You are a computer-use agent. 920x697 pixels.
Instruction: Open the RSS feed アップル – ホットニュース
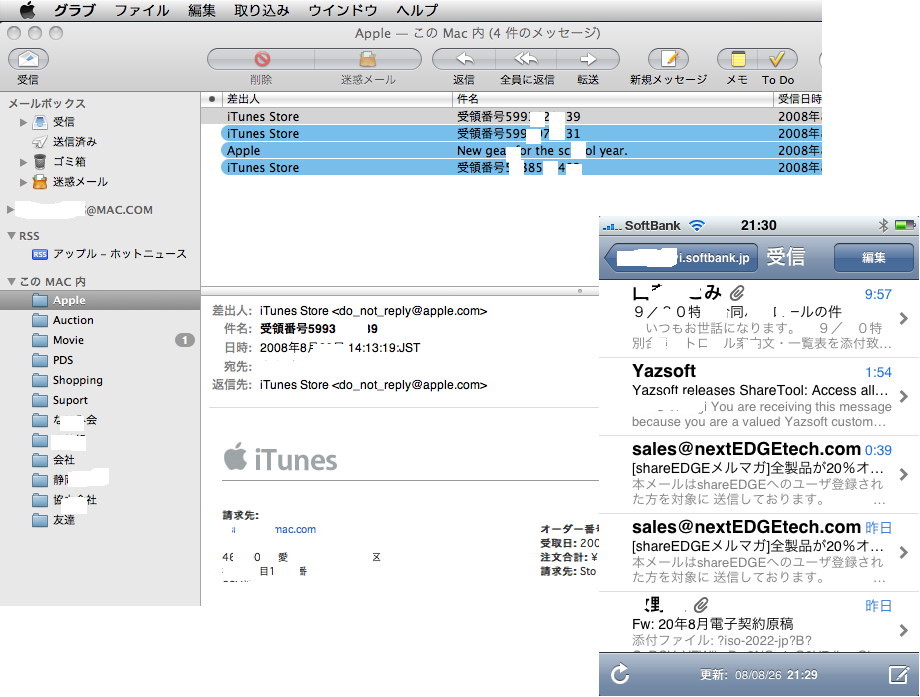pos(120,253)
